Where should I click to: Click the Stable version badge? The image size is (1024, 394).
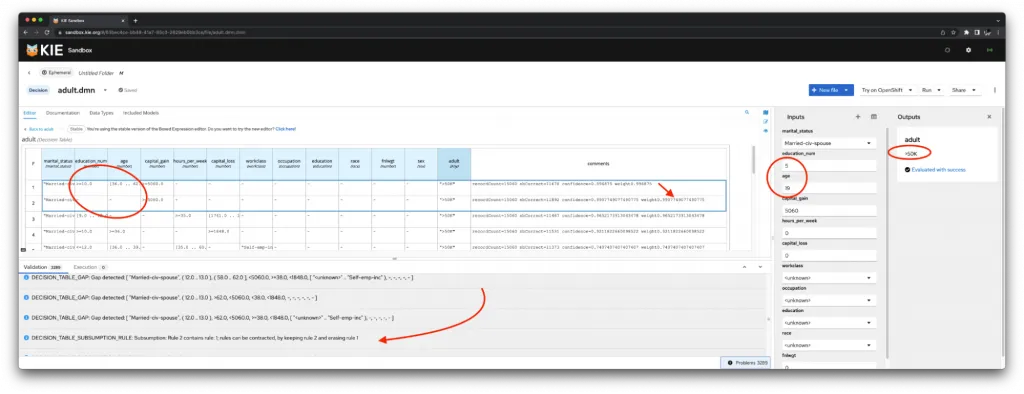pos(76,129)
